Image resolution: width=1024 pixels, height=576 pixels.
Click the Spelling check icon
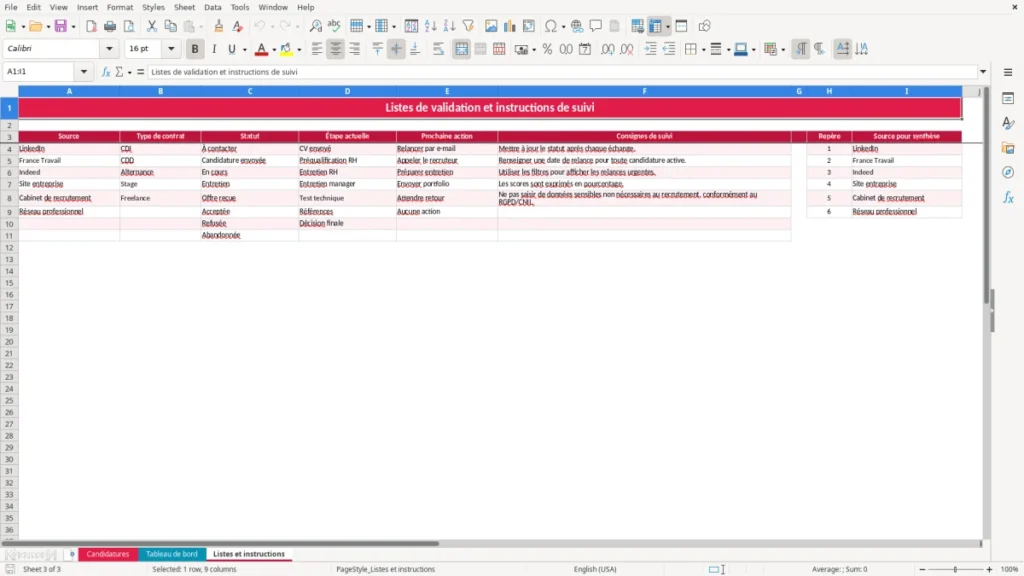(x=334, y=26)
